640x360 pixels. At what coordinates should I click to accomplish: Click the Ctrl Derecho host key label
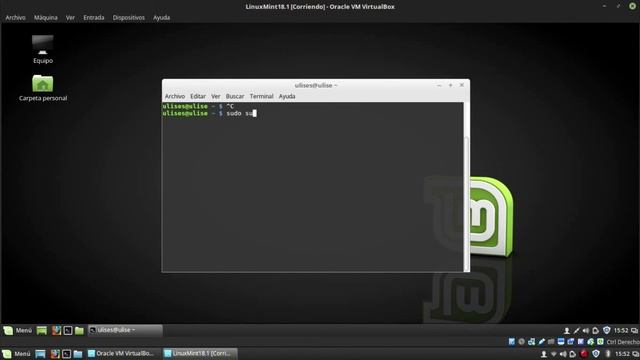pyautogui.click(x=623, y=342)
